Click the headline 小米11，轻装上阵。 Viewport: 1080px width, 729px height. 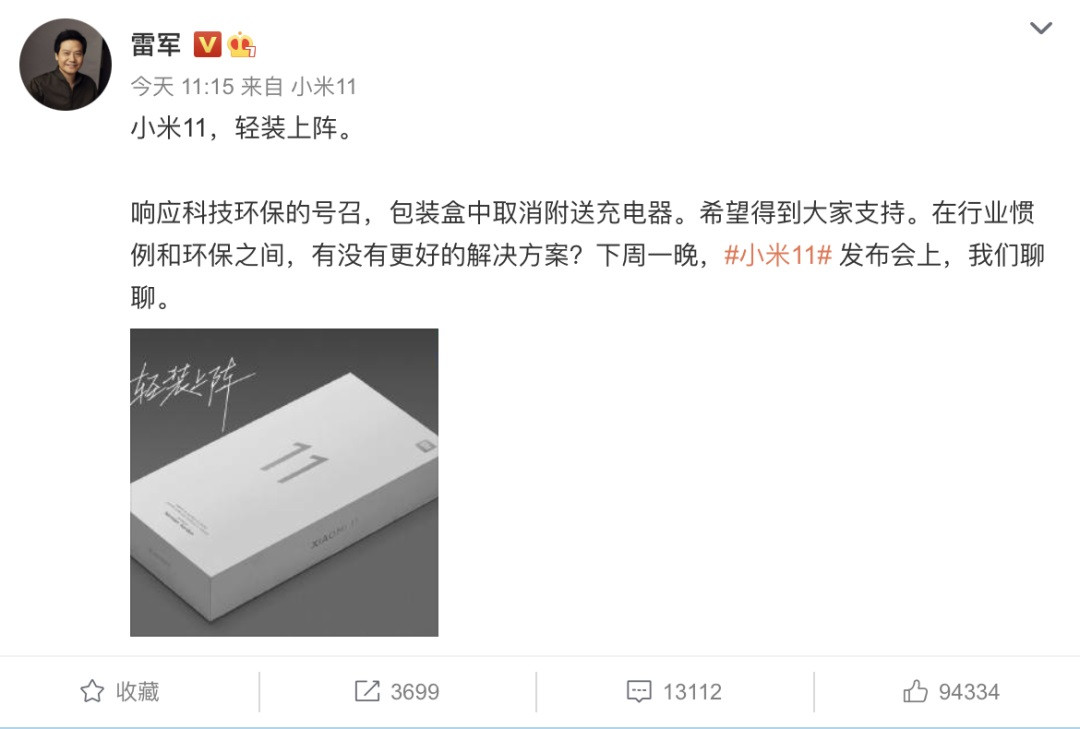(242, 128)
